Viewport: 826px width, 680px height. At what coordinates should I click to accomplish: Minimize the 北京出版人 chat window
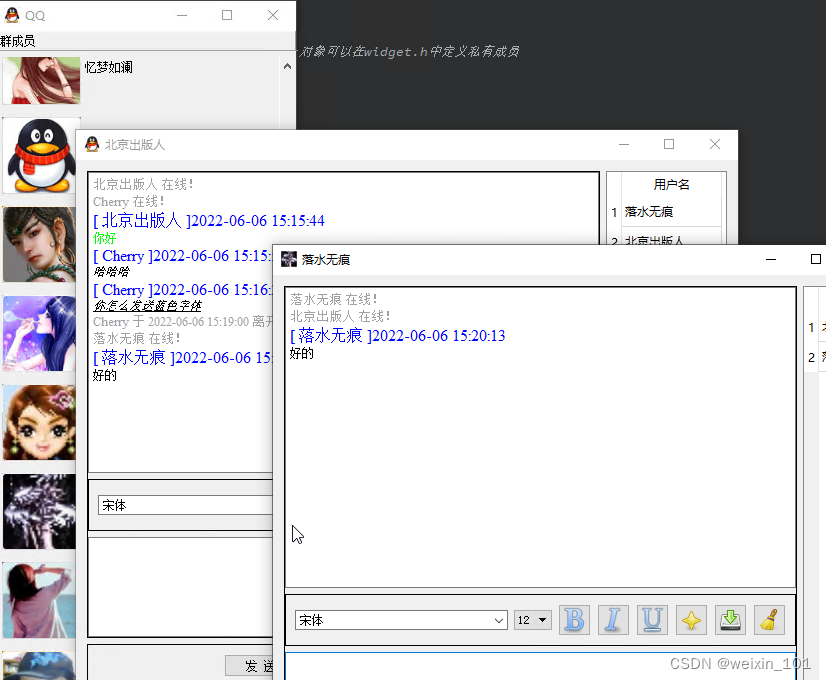pyautogui.click(x=624, y=144)
